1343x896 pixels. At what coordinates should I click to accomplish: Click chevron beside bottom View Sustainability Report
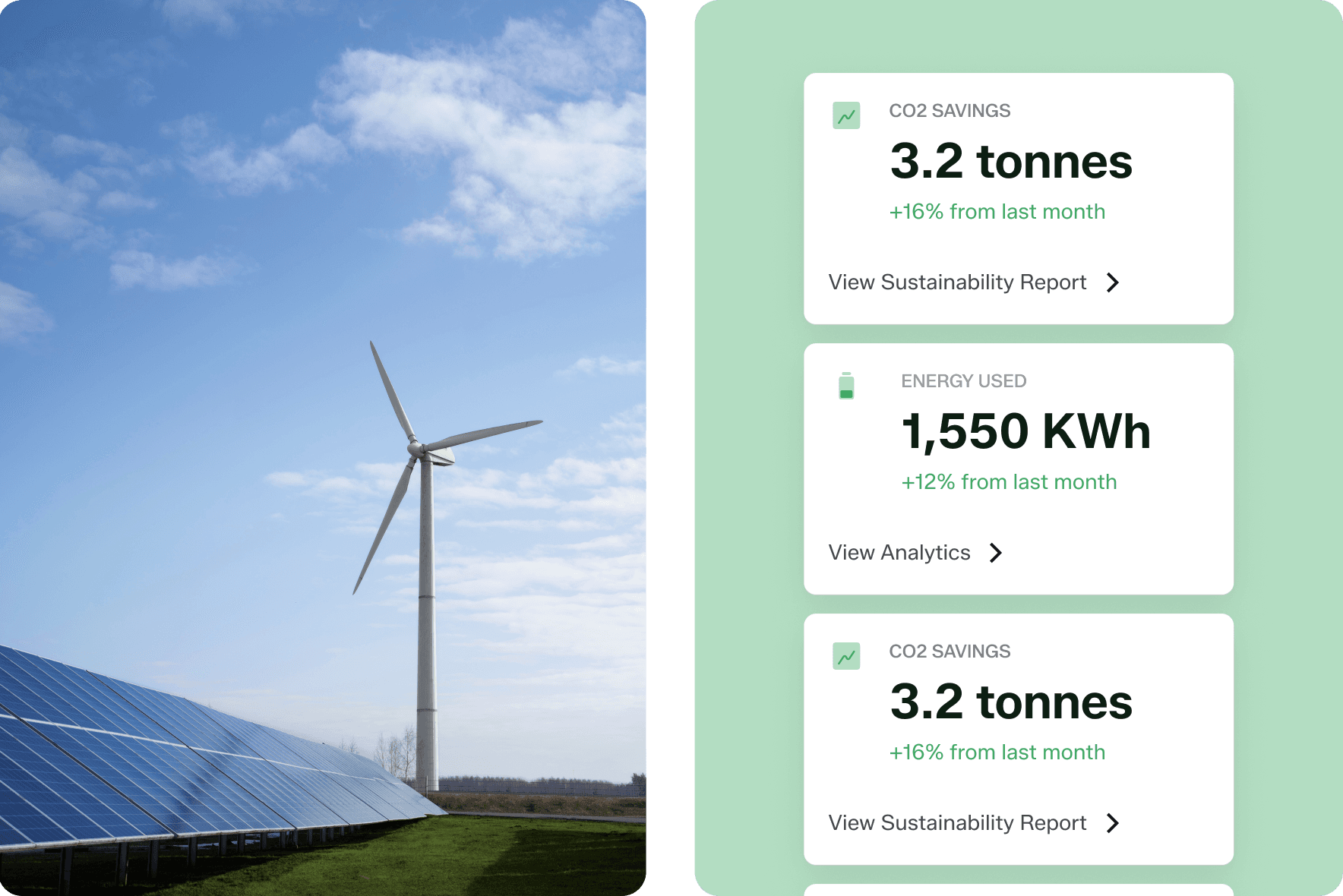[1113, 823]
